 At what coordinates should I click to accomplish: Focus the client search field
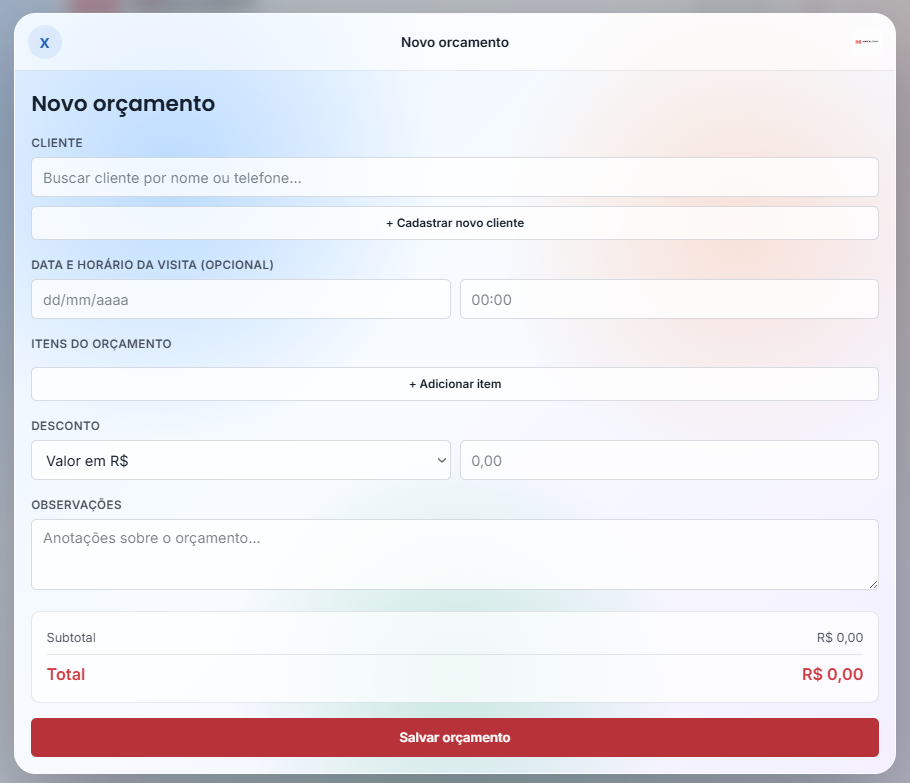point(455,177)
